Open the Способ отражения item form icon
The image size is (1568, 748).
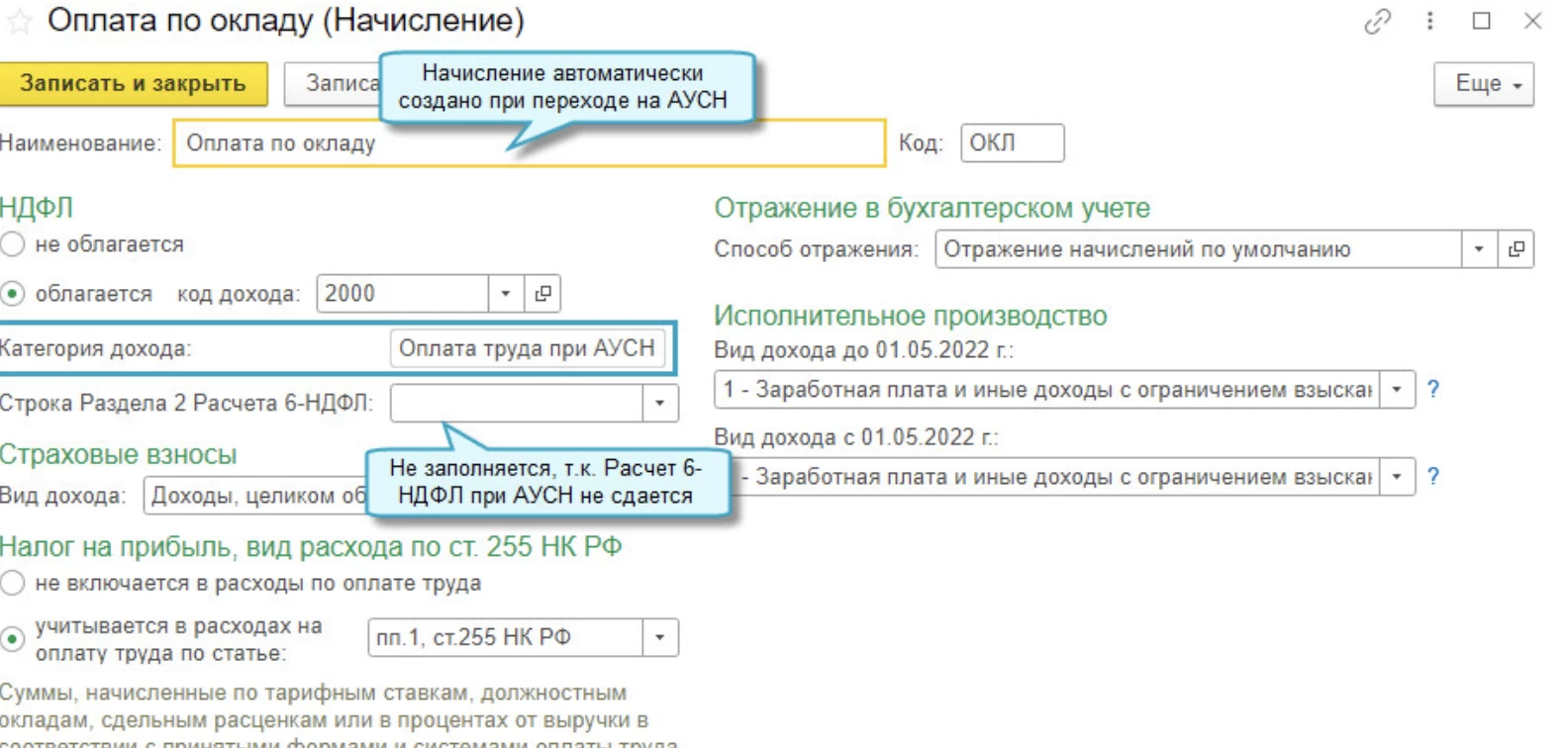pos(1516,249)
